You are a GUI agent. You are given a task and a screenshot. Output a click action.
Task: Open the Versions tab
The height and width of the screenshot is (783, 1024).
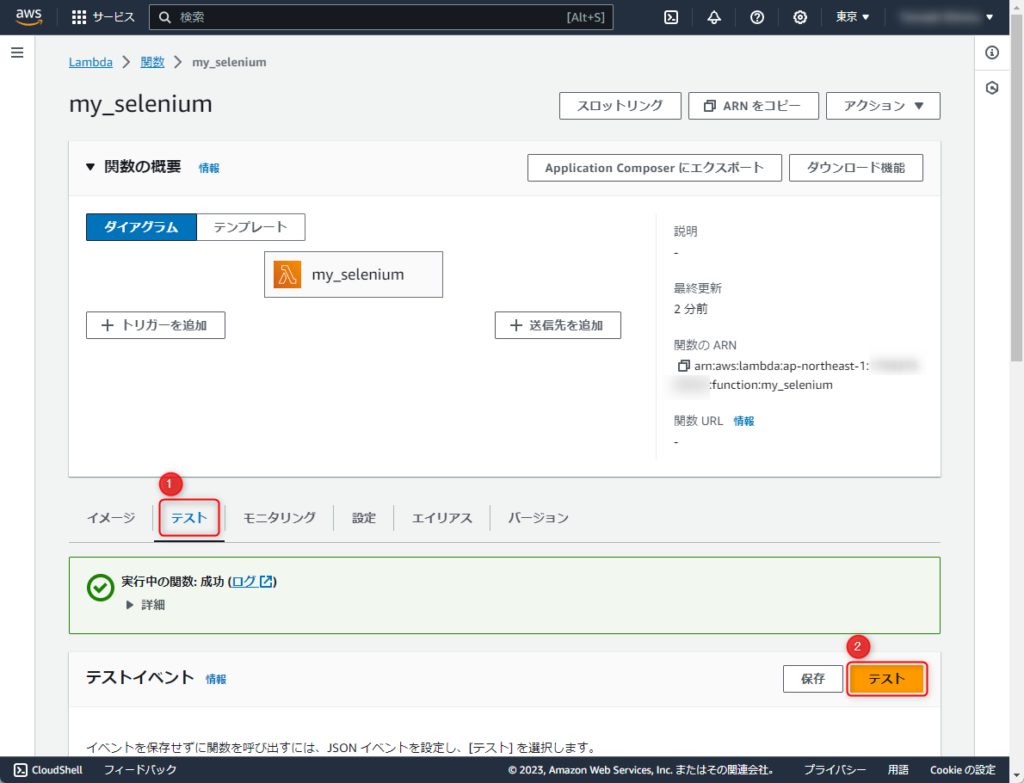tap(538, 518)
